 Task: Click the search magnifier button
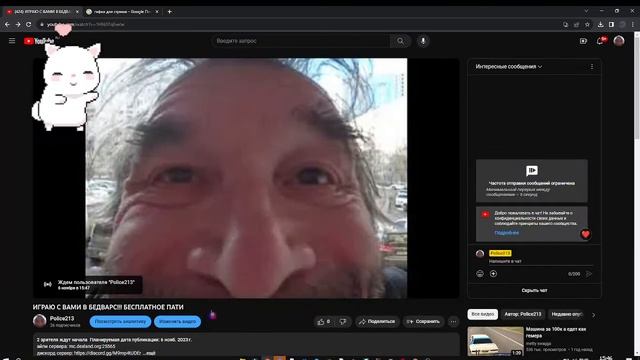coord(400,41)
